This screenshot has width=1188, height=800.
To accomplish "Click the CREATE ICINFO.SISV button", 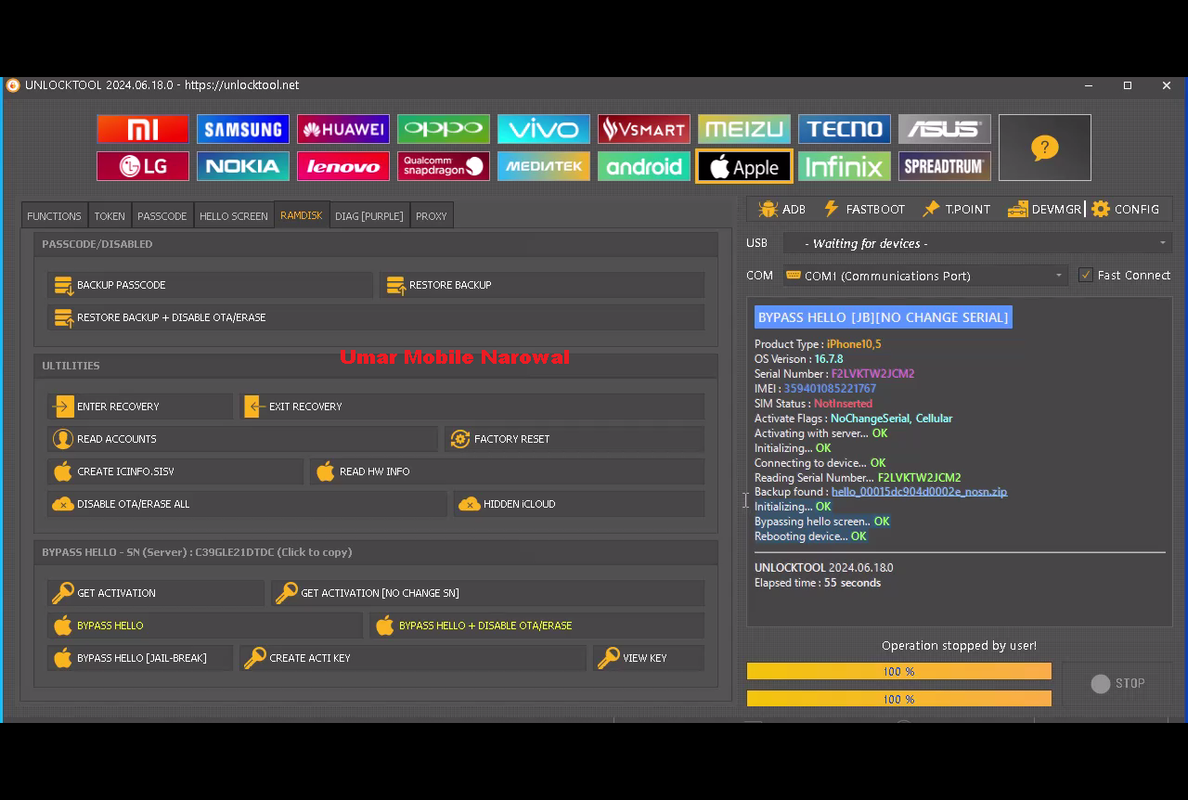I will tap(175, 471).
